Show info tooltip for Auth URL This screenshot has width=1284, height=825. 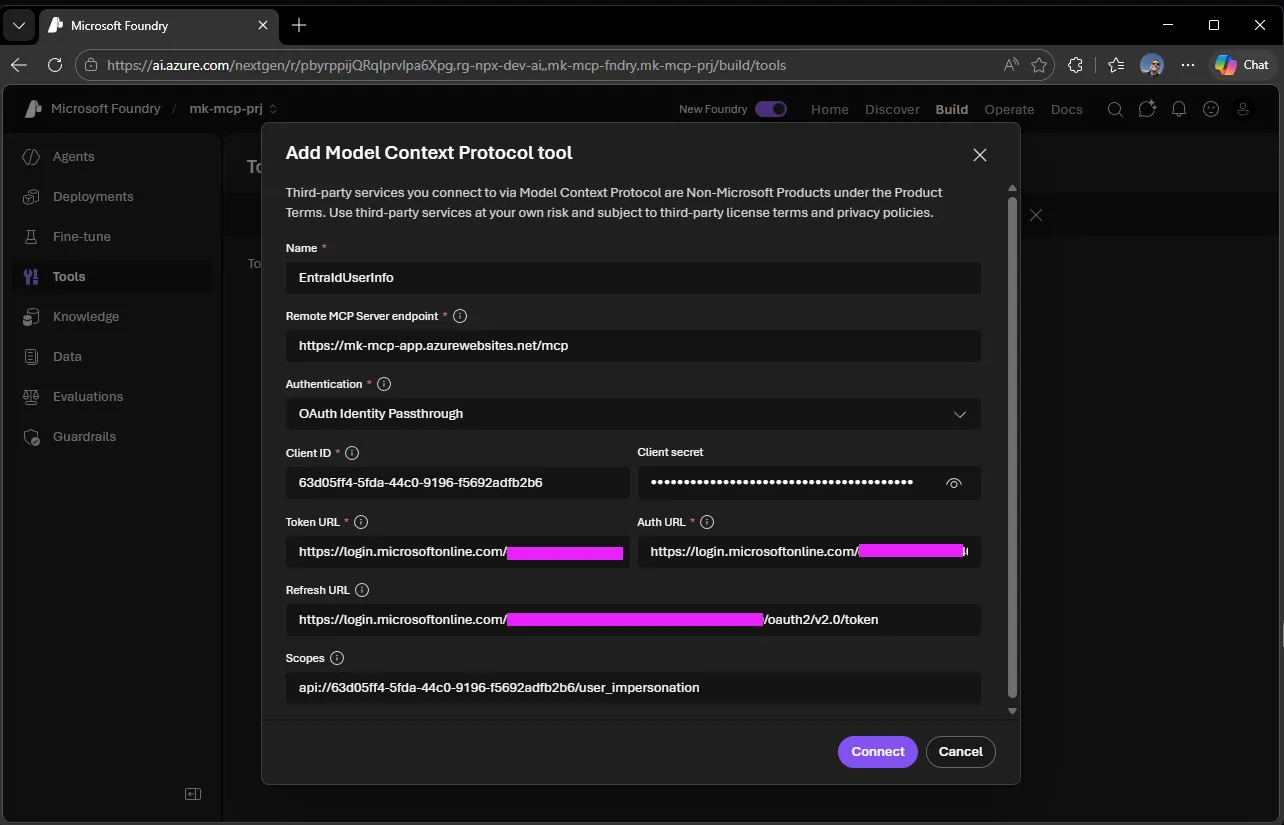point(707,522)
